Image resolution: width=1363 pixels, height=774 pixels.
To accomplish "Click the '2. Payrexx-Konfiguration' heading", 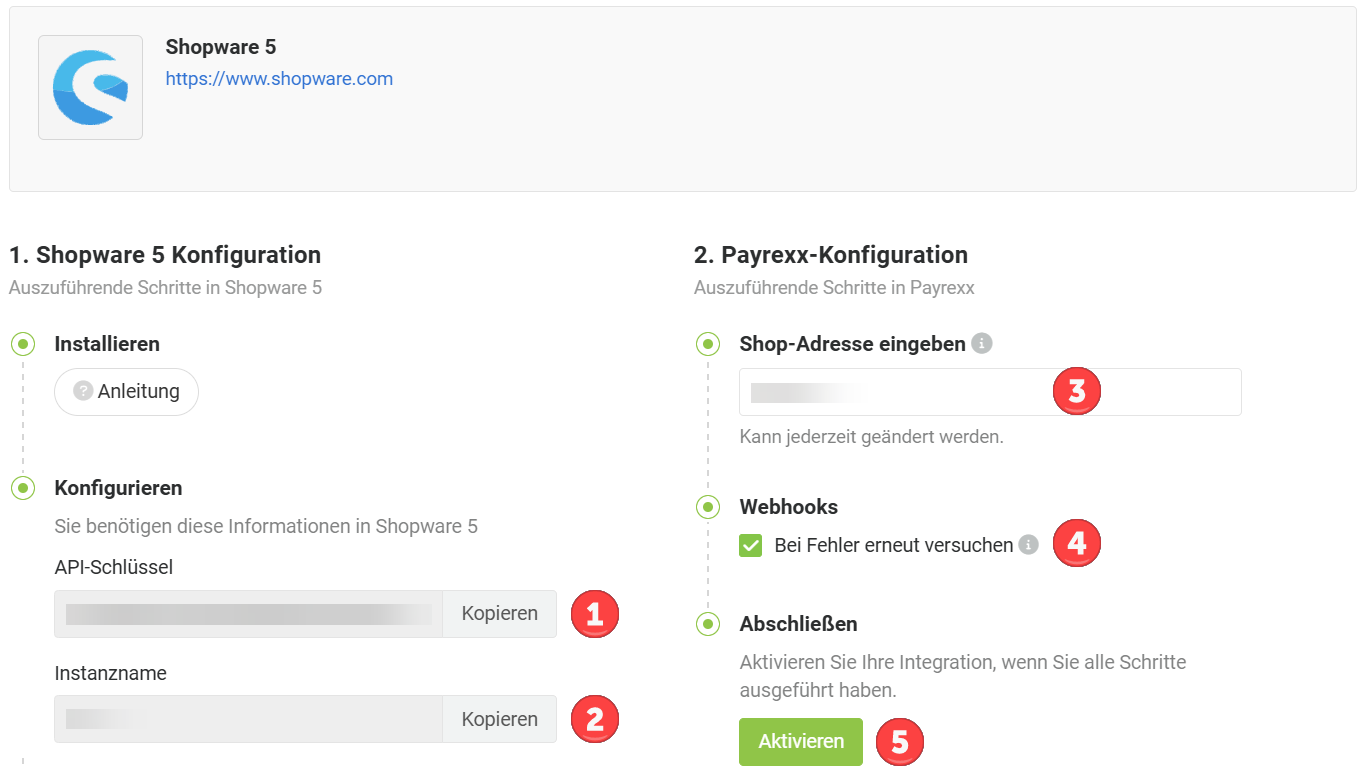I will (x=831, y=255).
